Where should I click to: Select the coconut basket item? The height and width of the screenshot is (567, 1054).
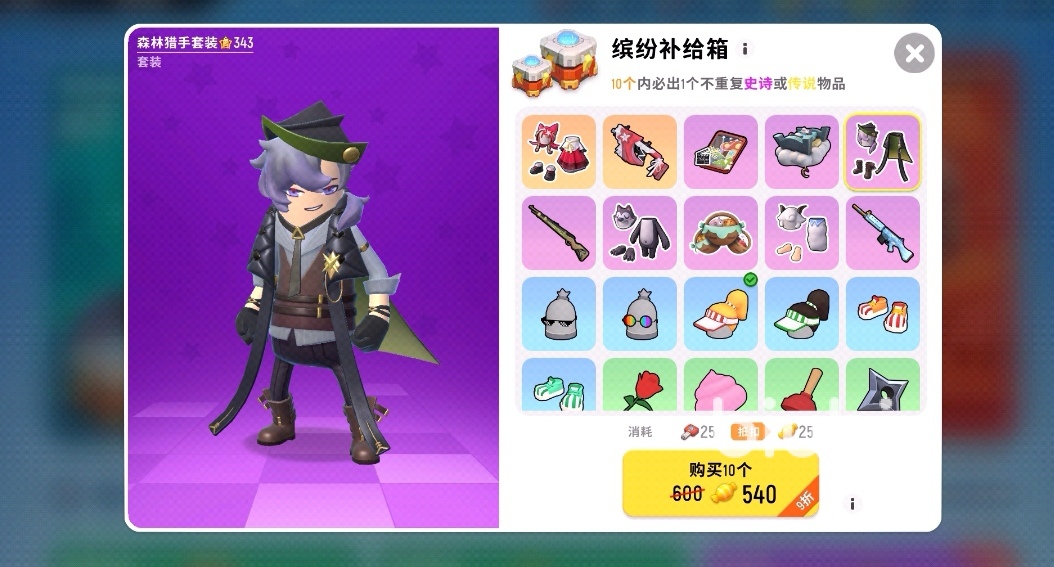coord(721,233)
